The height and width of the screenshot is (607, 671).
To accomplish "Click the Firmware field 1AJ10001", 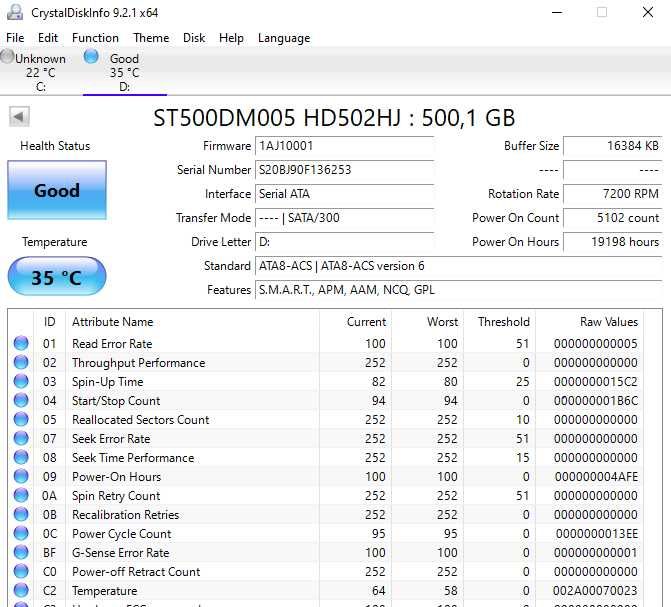I will [344, 146].
